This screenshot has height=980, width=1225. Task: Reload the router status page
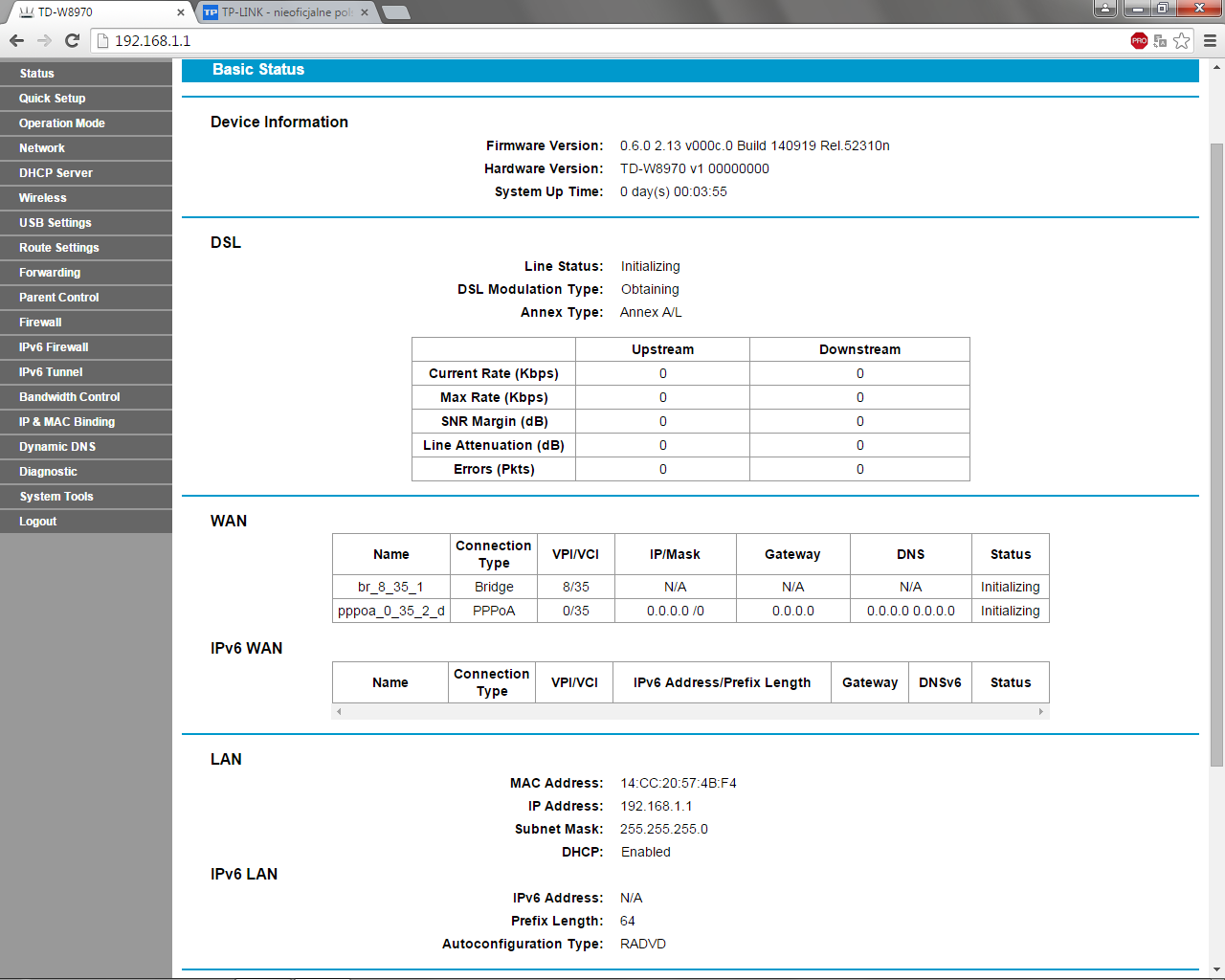pos(72,40)
